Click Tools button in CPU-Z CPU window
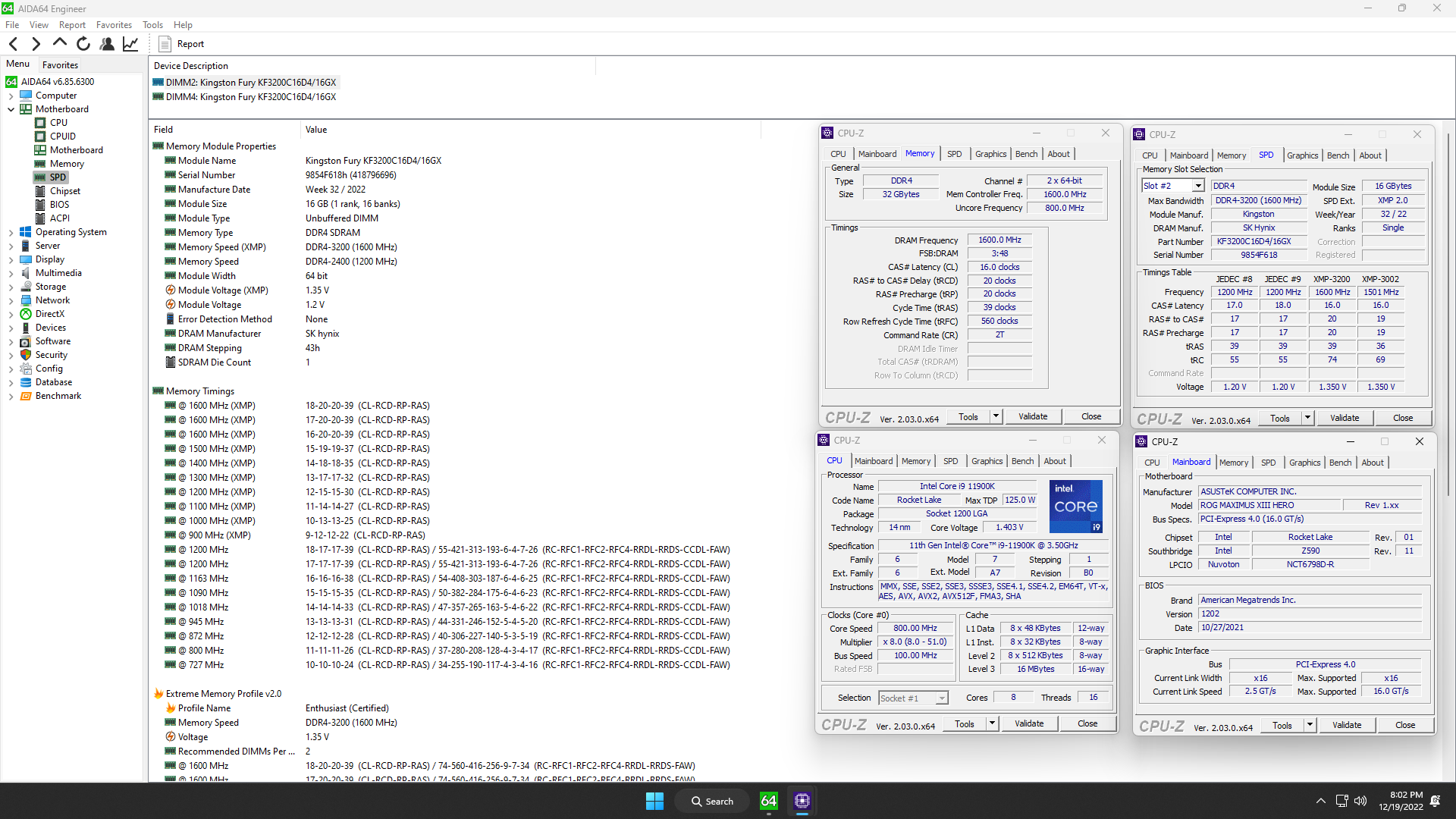 pos(964,723)
